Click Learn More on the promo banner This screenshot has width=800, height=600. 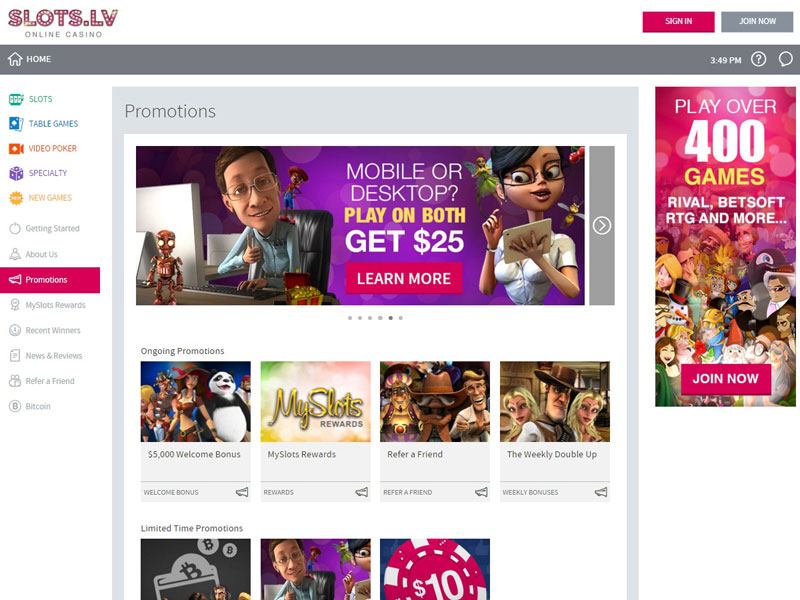404,278
